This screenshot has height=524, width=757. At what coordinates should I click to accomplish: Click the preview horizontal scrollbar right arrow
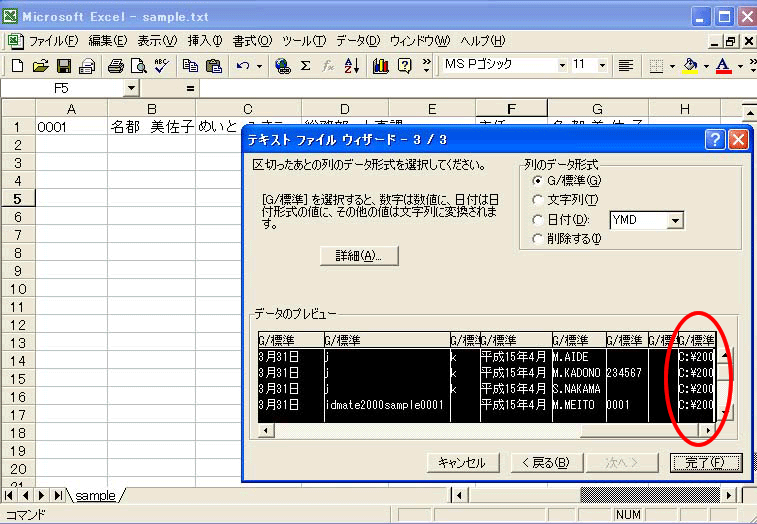707,430
